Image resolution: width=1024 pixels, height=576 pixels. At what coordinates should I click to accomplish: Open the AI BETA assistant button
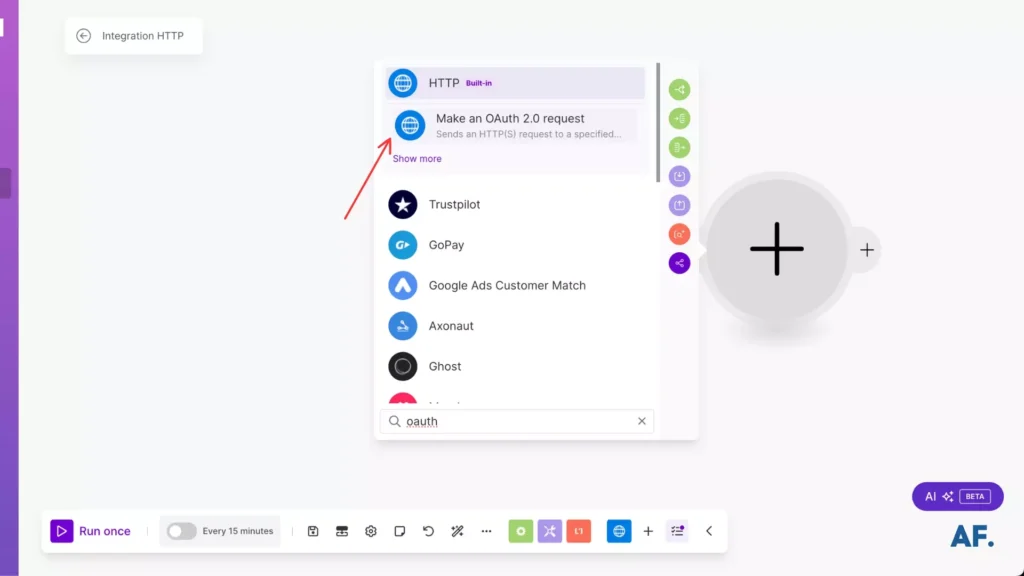point(957,496)
